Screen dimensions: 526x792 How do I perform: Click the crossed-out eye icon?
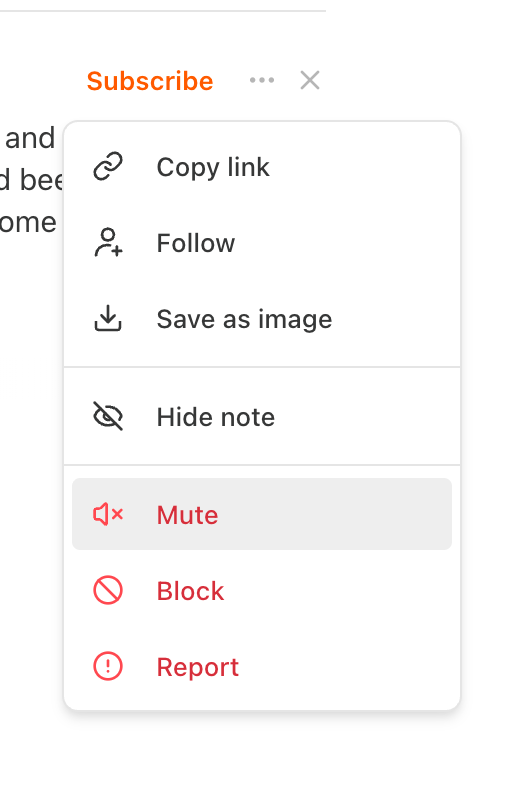click(108, 416)
